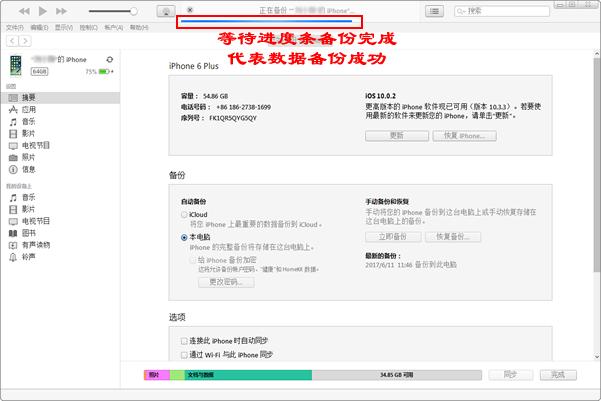Click the Play button
Screen dimensions: 601x401
coord(43,11)
